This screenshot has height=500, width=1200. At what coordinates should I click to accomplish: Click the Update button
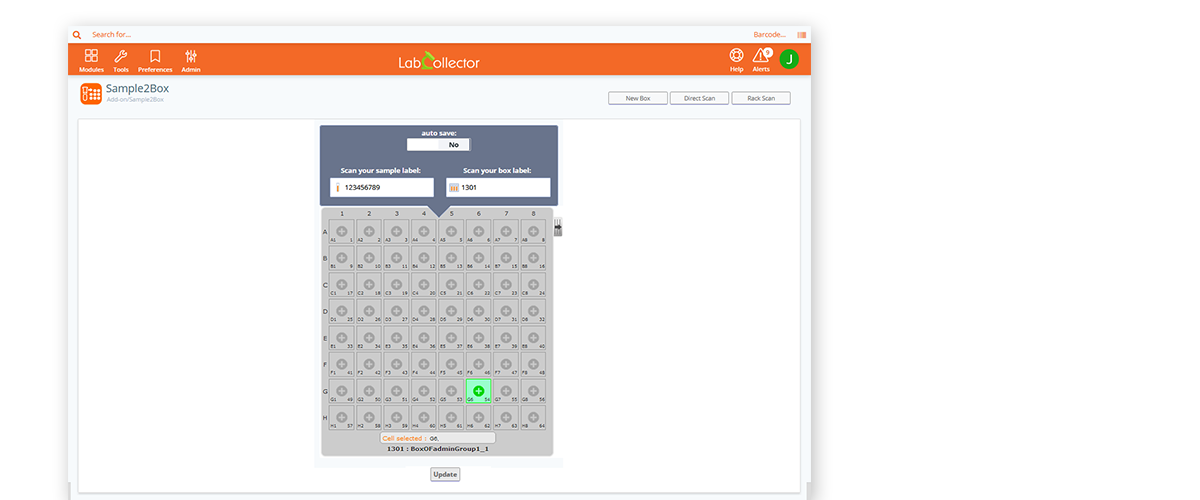pos(445,474)
